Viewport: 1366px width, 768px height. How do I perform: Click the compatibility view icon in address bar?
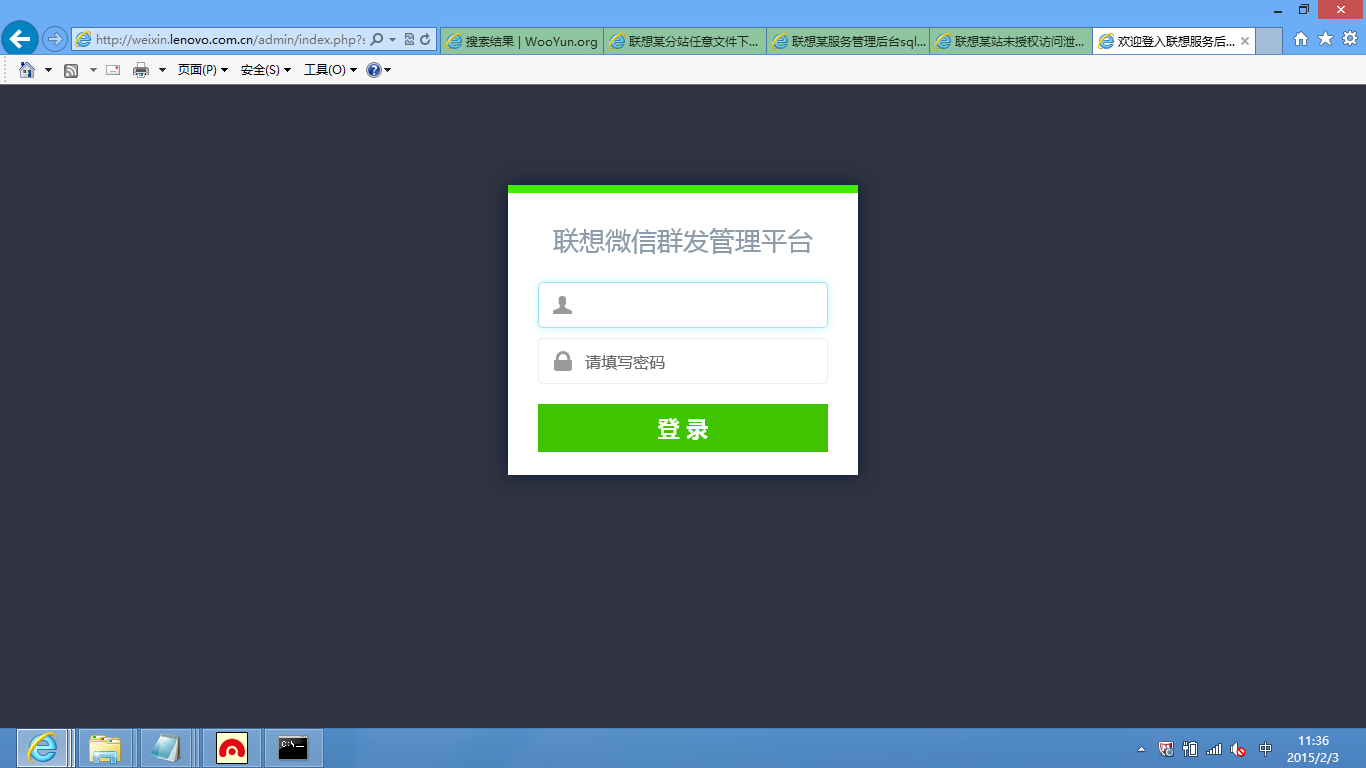[x=409, y=40]
